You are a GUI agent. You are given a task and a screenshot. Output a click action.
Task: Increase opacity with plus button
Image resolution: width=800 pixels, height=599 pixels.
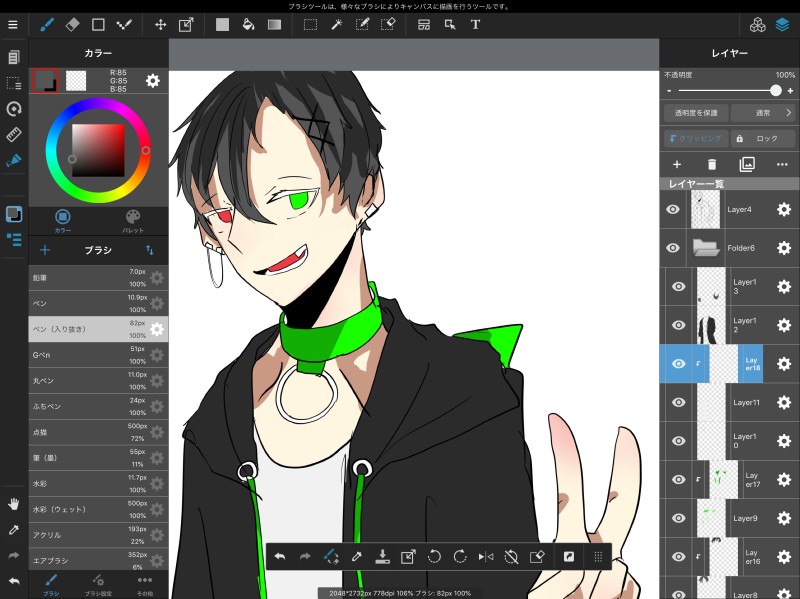tap(790, 91)
